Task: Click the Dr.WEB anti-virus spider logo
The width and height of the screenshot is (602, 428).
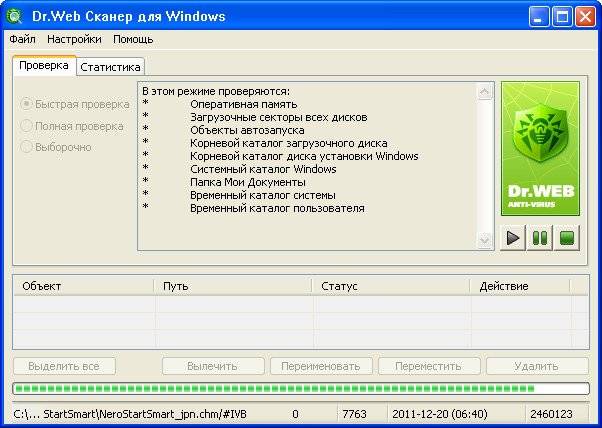Action: (540, 150)
